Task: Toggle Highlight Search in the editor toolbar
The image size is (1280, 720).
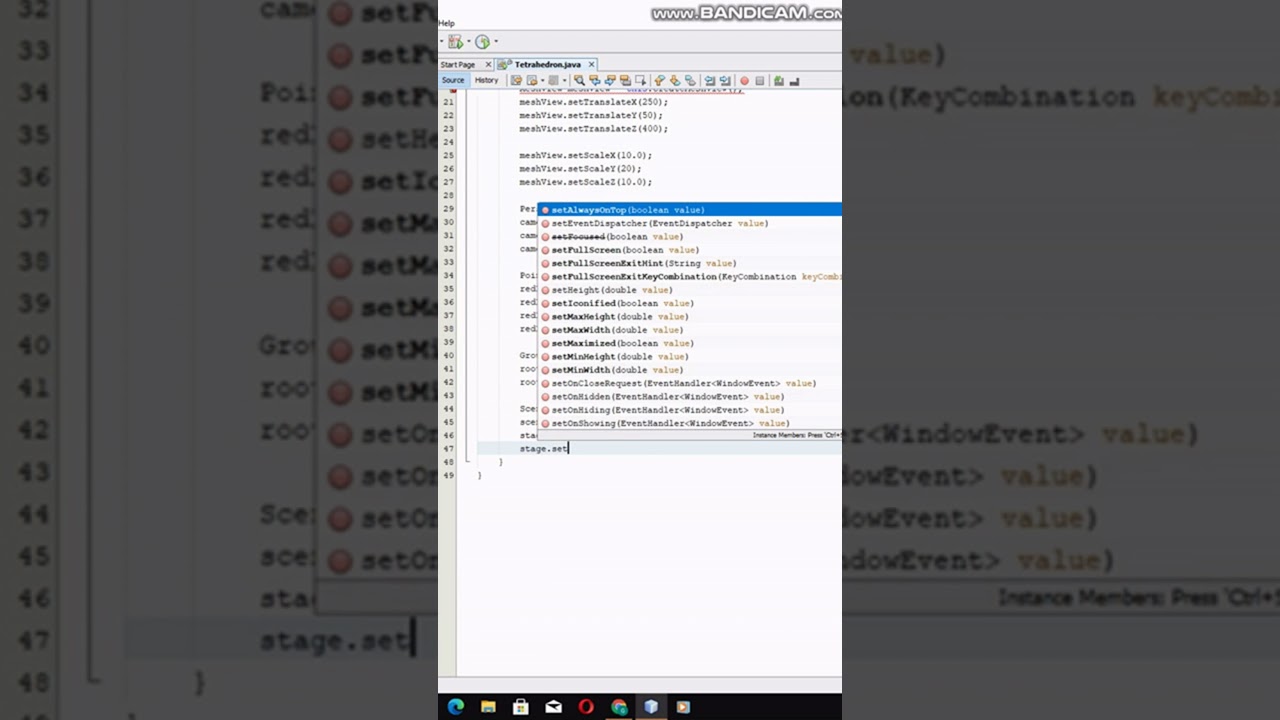Action: [x=625, y=80]
